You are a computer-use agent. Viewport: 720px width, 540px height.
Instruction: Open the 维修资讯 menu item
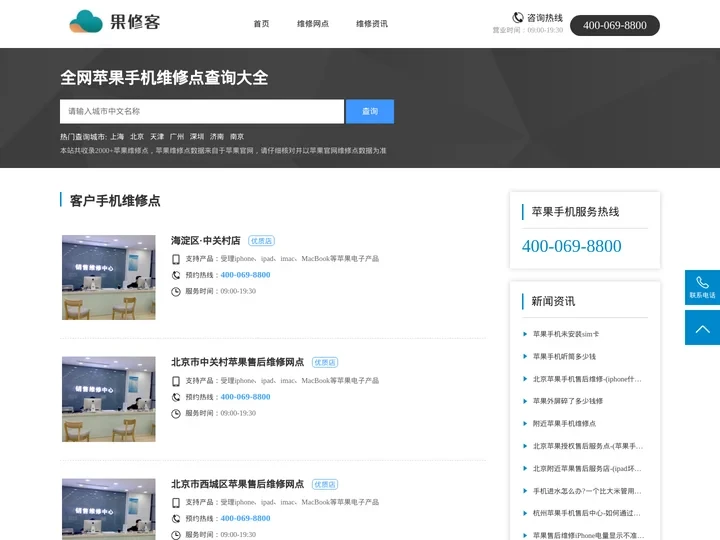pyautogui.click(x=371, y=23)
